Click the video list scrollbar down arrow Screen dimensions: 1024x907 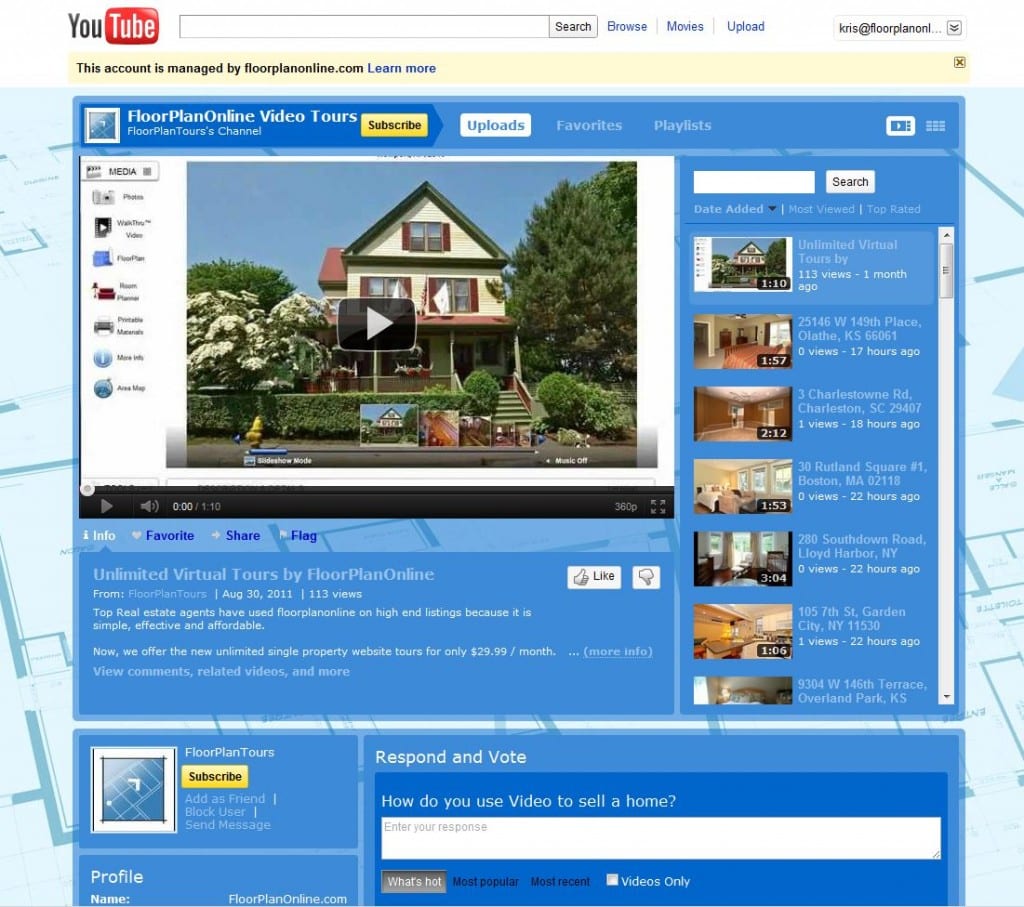(946, 697)
